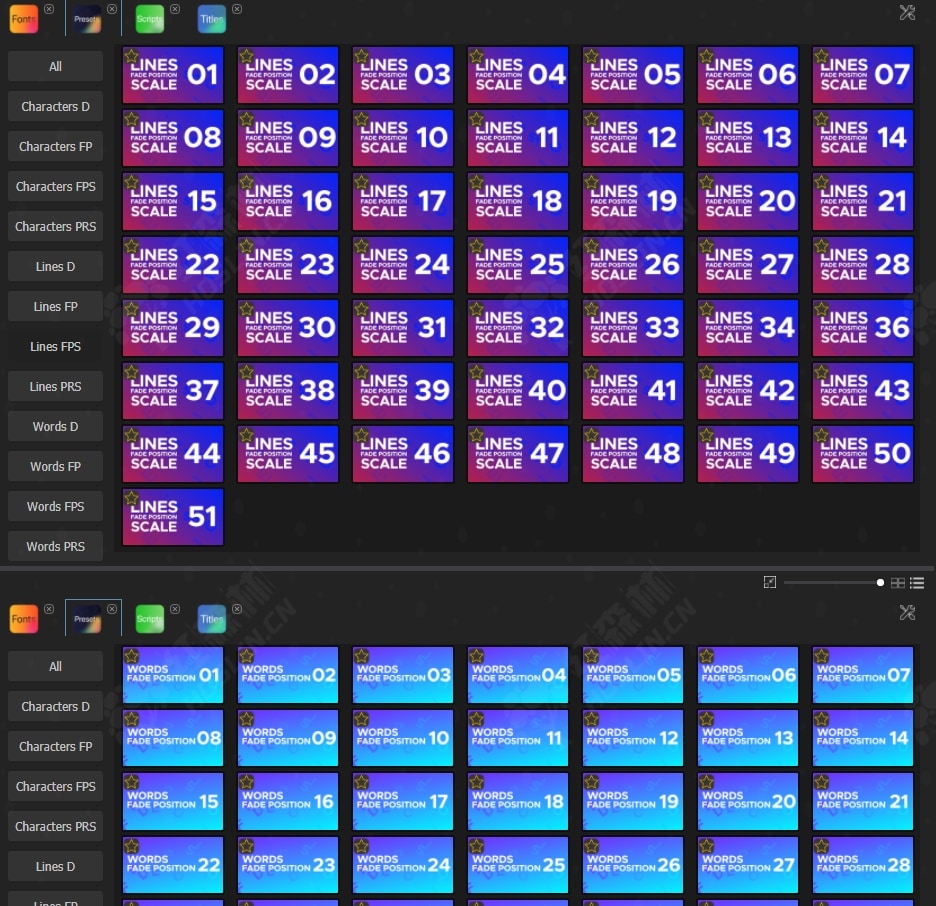Apply Lines Scale 16 preset thumbnail

288,201
